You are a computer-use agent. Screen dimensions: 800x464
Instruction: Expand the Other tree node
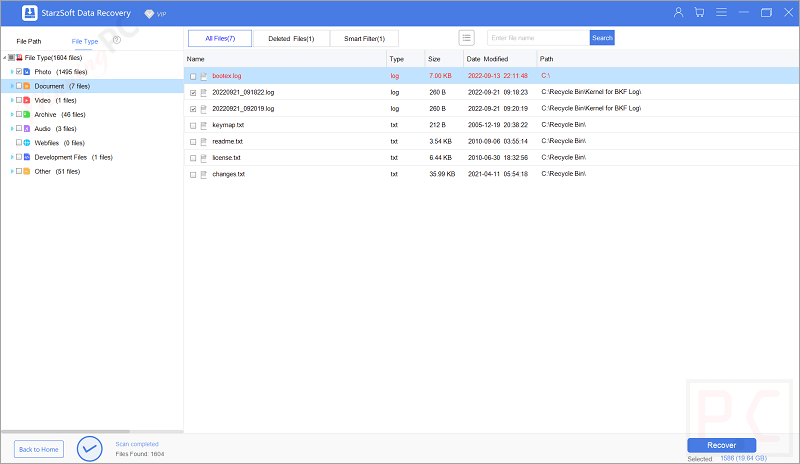[12, 172]
